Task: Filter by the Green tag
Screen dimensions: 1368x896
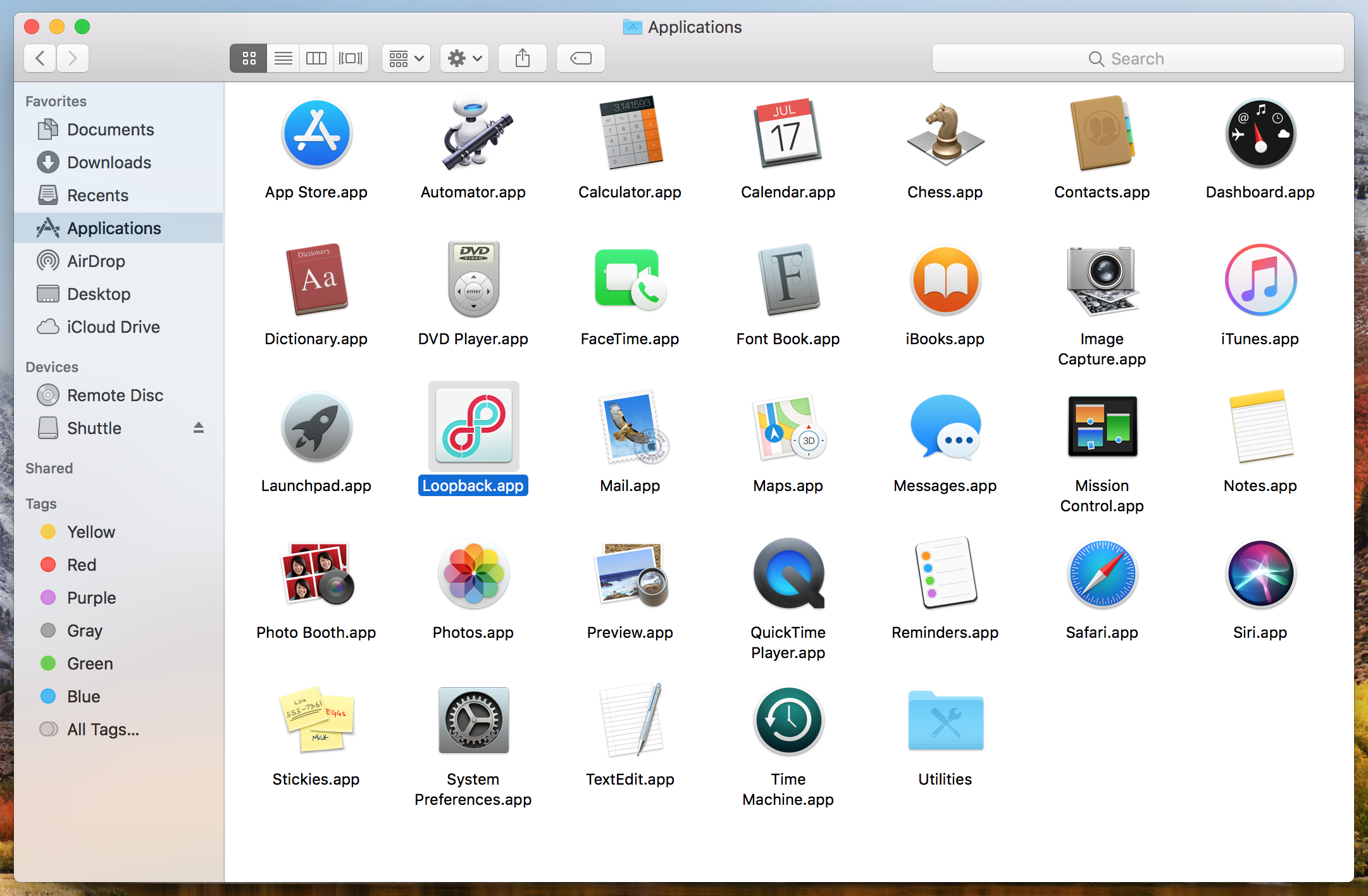Action: 119,663
